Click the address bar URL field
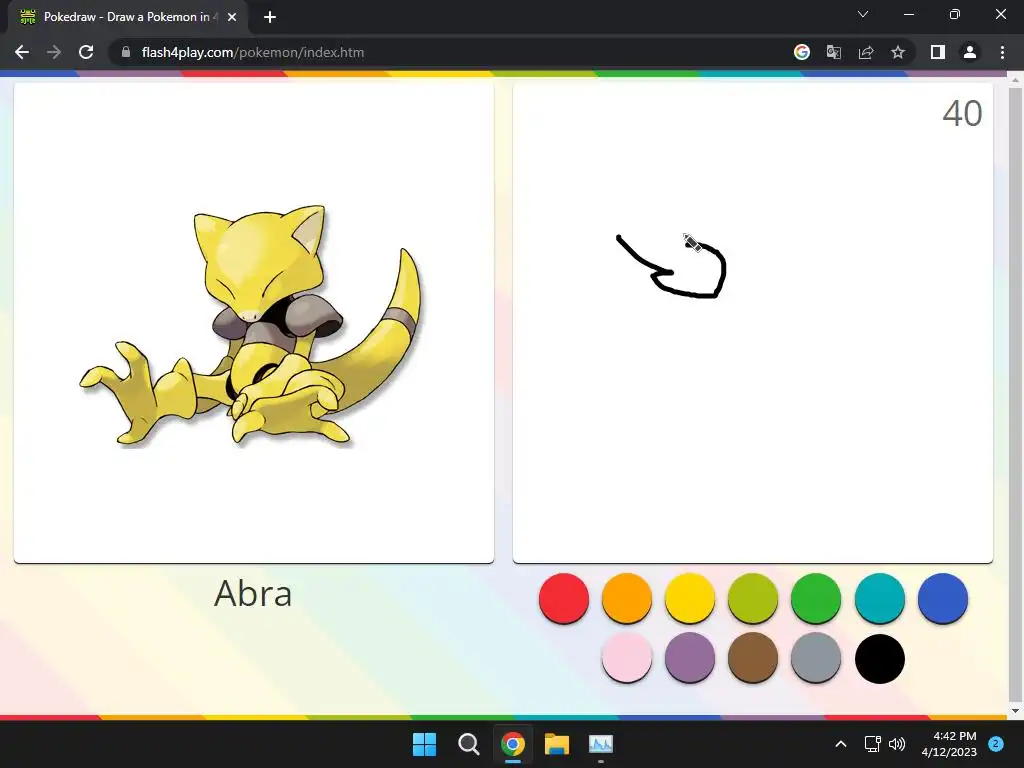Screen dimensions: 1024x768 451,52
